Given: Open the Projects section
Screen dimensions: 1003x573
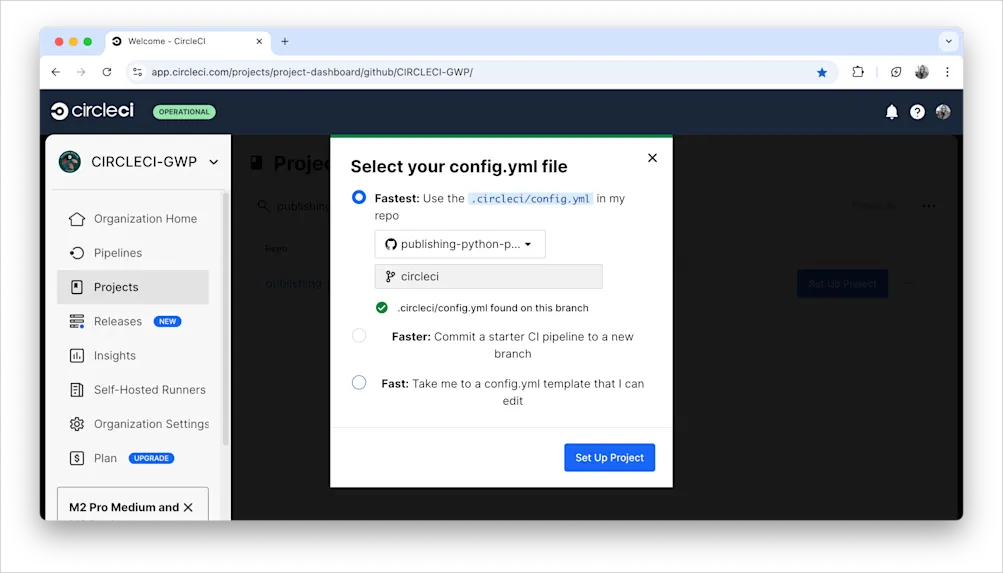Looking at the screenshot, I should point(133,287).
